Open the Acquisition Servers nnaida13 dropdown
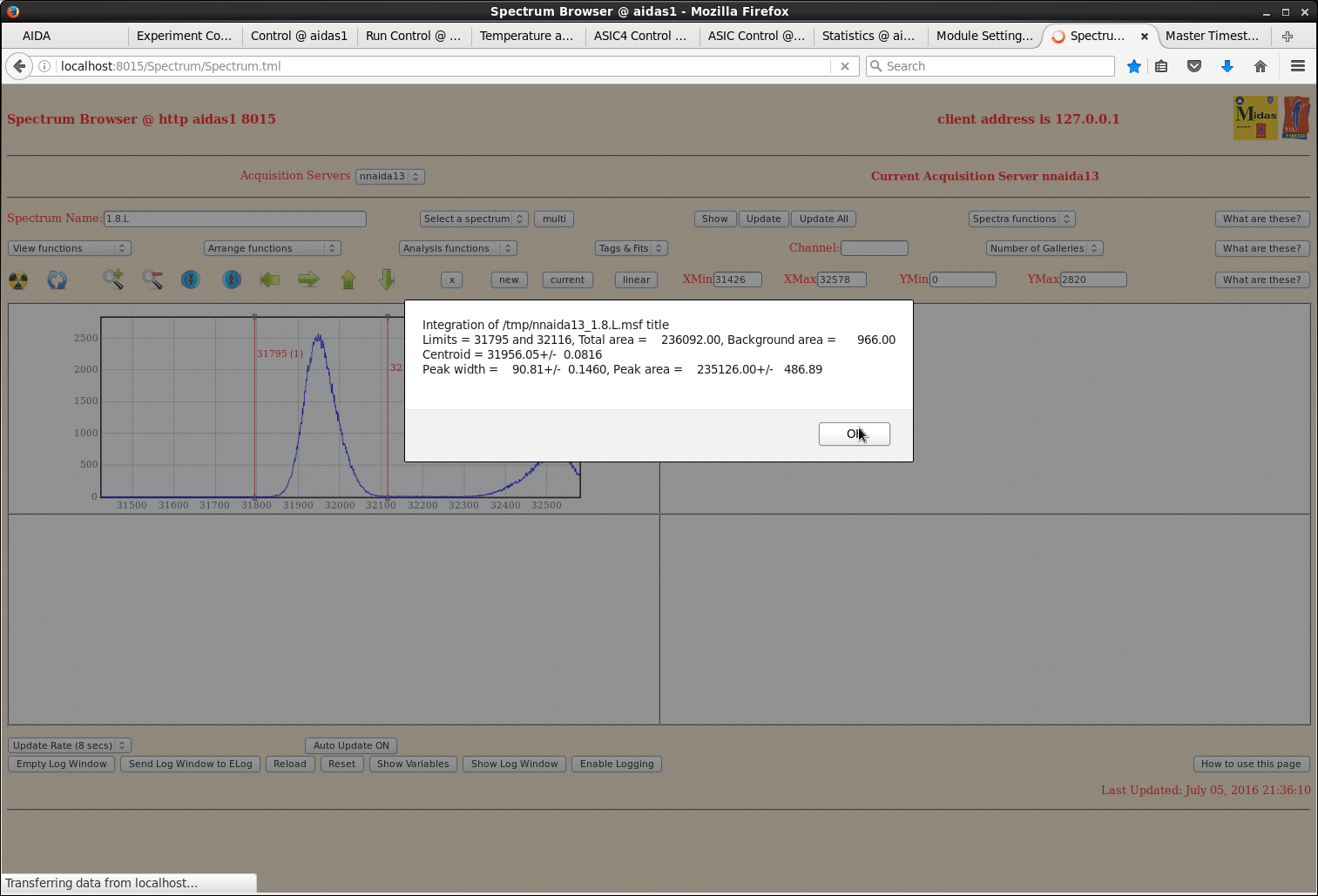This screenshot has height=896, width=1318. tap(390, 176)
